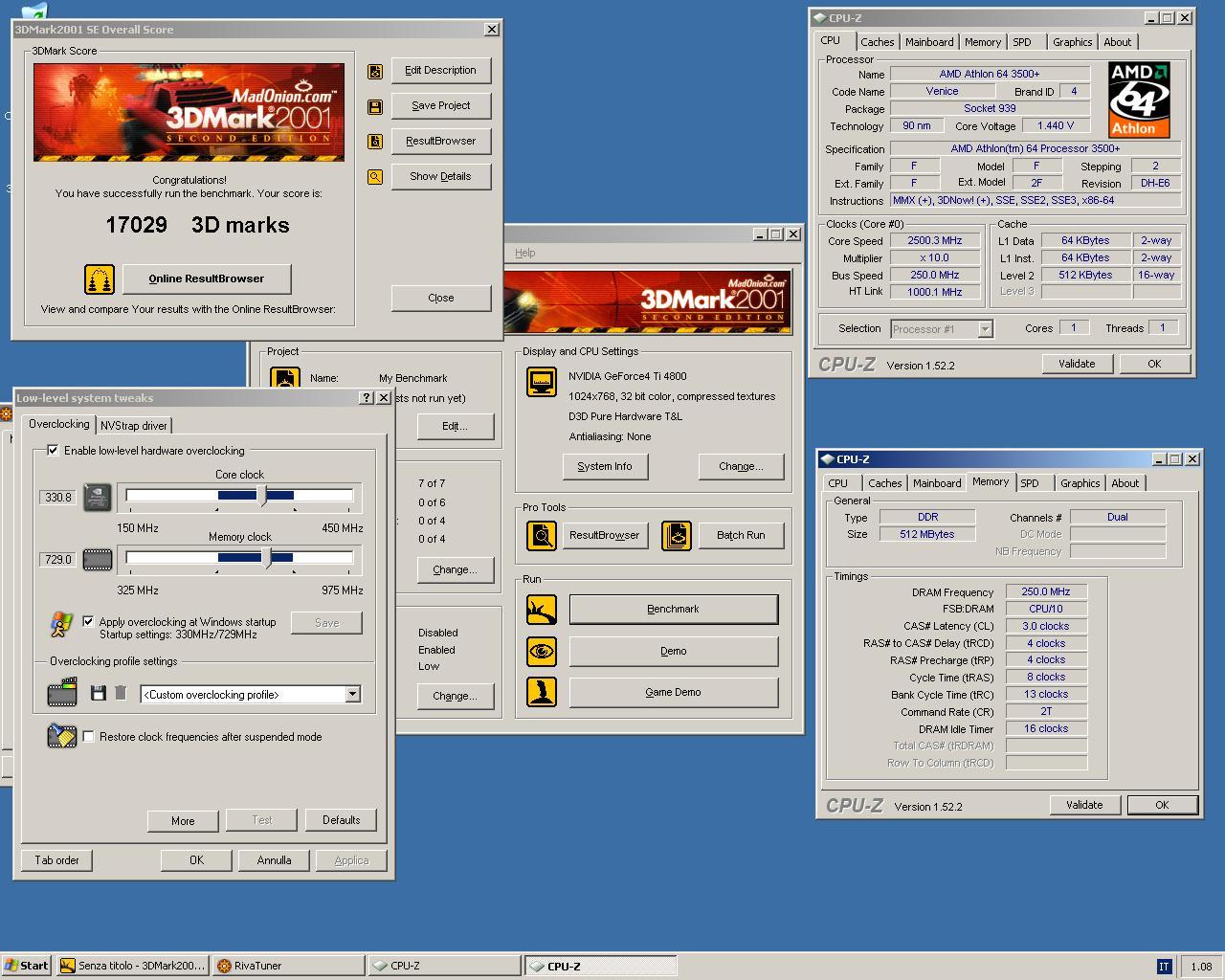The image size is (1225, 980).
Task: Click the AMD Athlon 64 logo
Action: pyautogui.click(x=1139, y=100)
